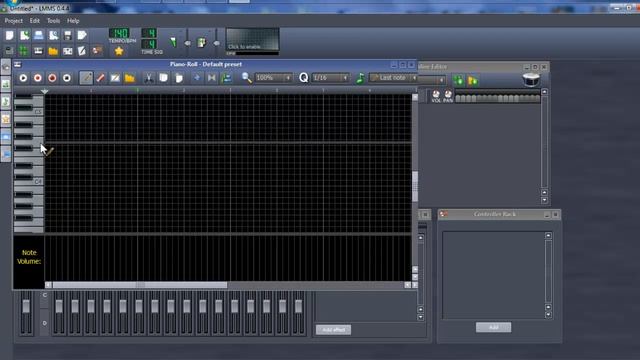Click the magnifier zoom icon in Piano Roll
The width and height of the screenshot is (640, 360).
pos(247,78)
